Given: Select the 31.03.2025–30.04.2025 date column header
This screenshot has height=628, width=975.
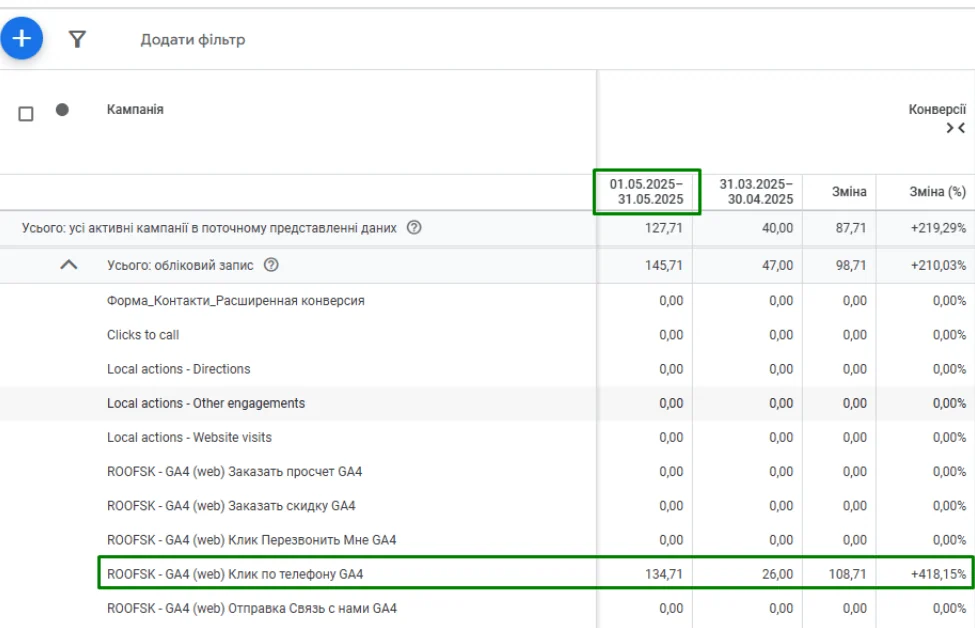Looking at the screenshot, I should [x=756, y=192].
